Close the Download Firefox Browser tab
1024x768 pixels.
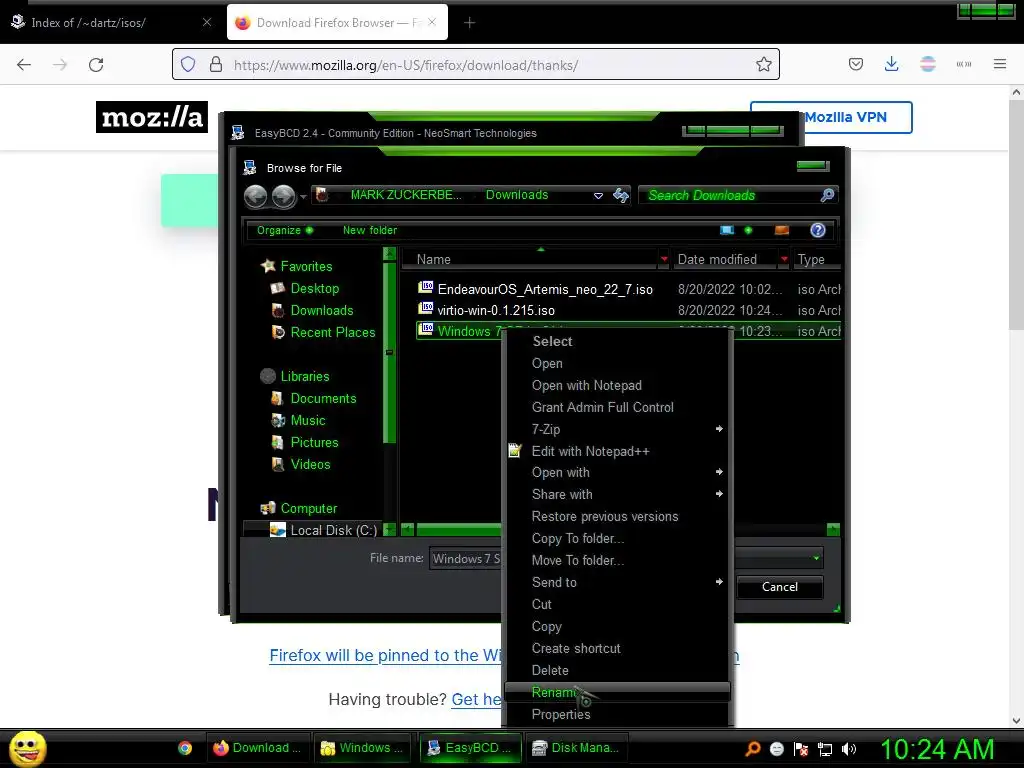[432, 22]
